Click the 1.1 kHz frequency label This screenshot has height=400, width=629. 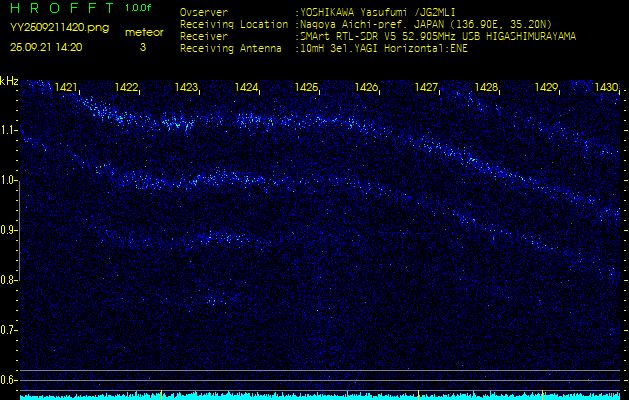[10, 130]
